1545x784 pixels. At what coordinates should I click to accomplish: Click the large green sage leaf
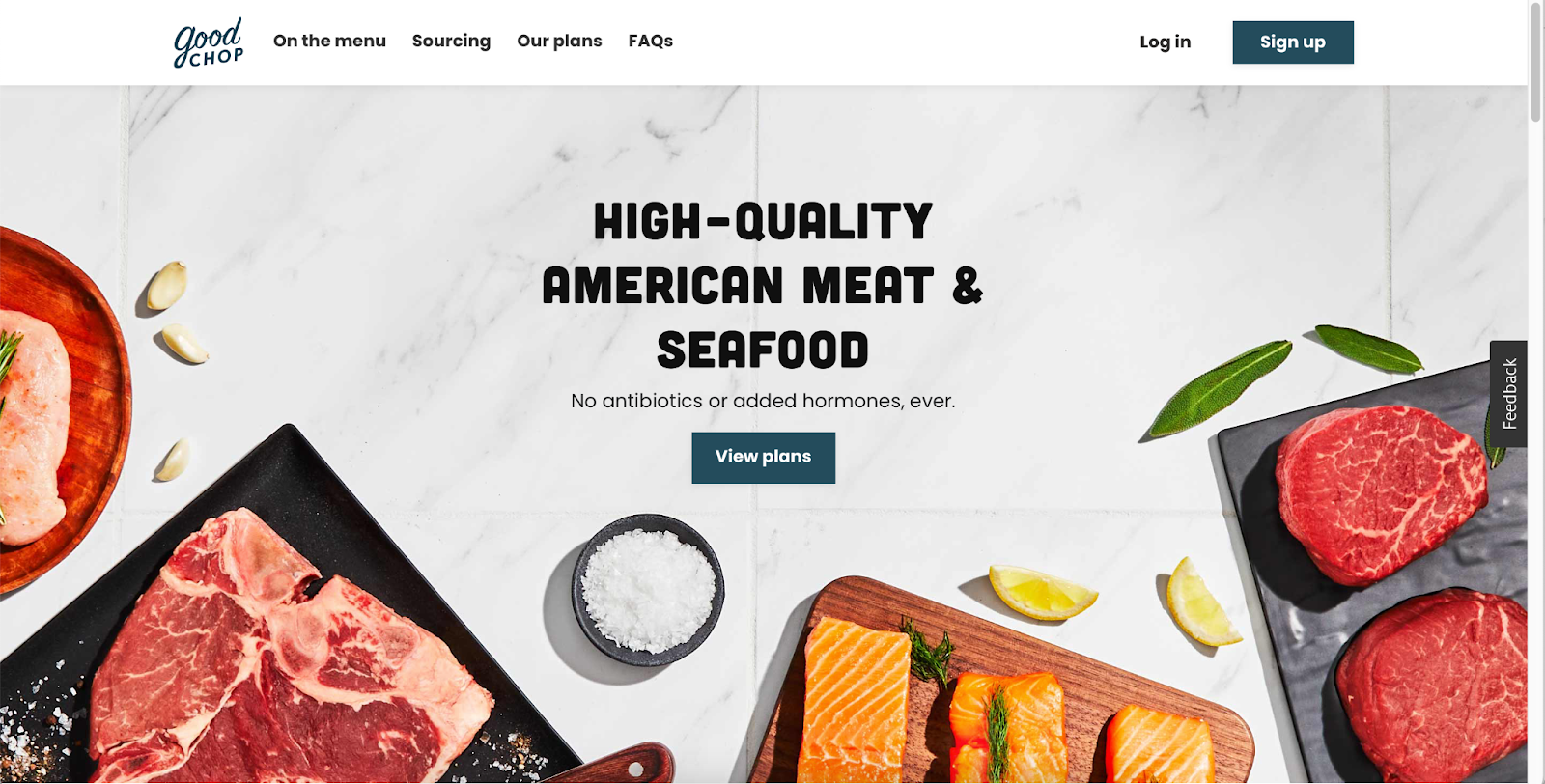click(x=1220, y=387)
